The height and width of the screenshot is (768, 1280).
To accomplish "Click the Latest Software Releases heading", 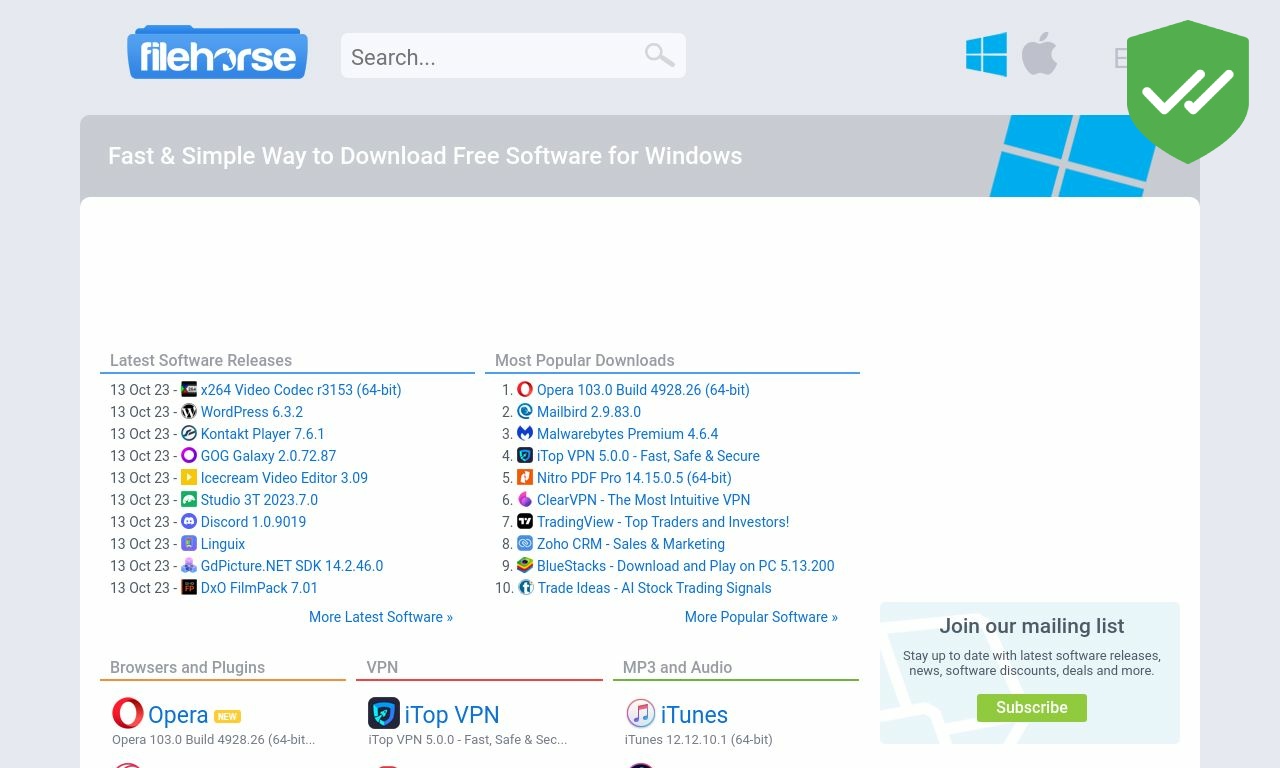I will [201, 360].
